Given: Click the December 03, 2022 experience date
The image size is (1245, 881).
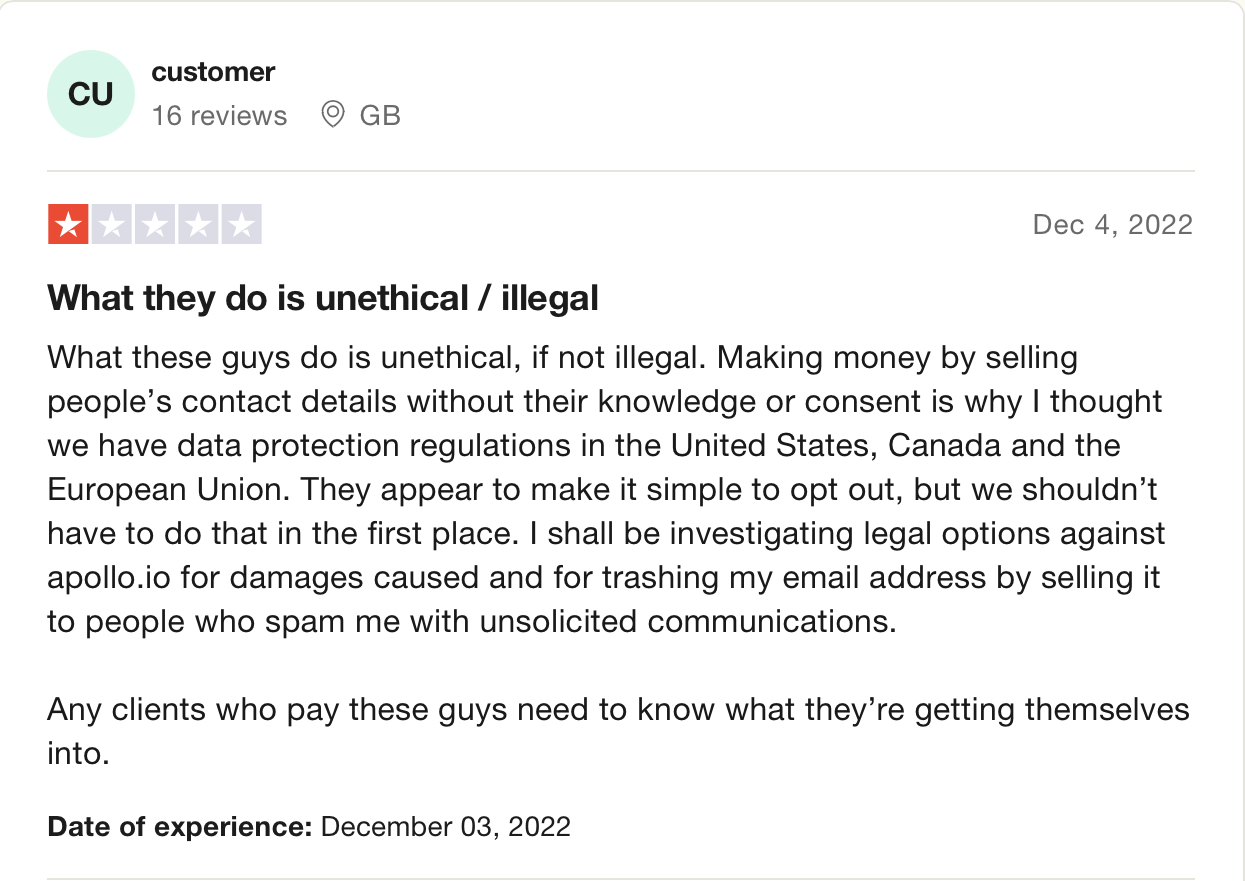Looking at the screenshot, I should [446, 827].
